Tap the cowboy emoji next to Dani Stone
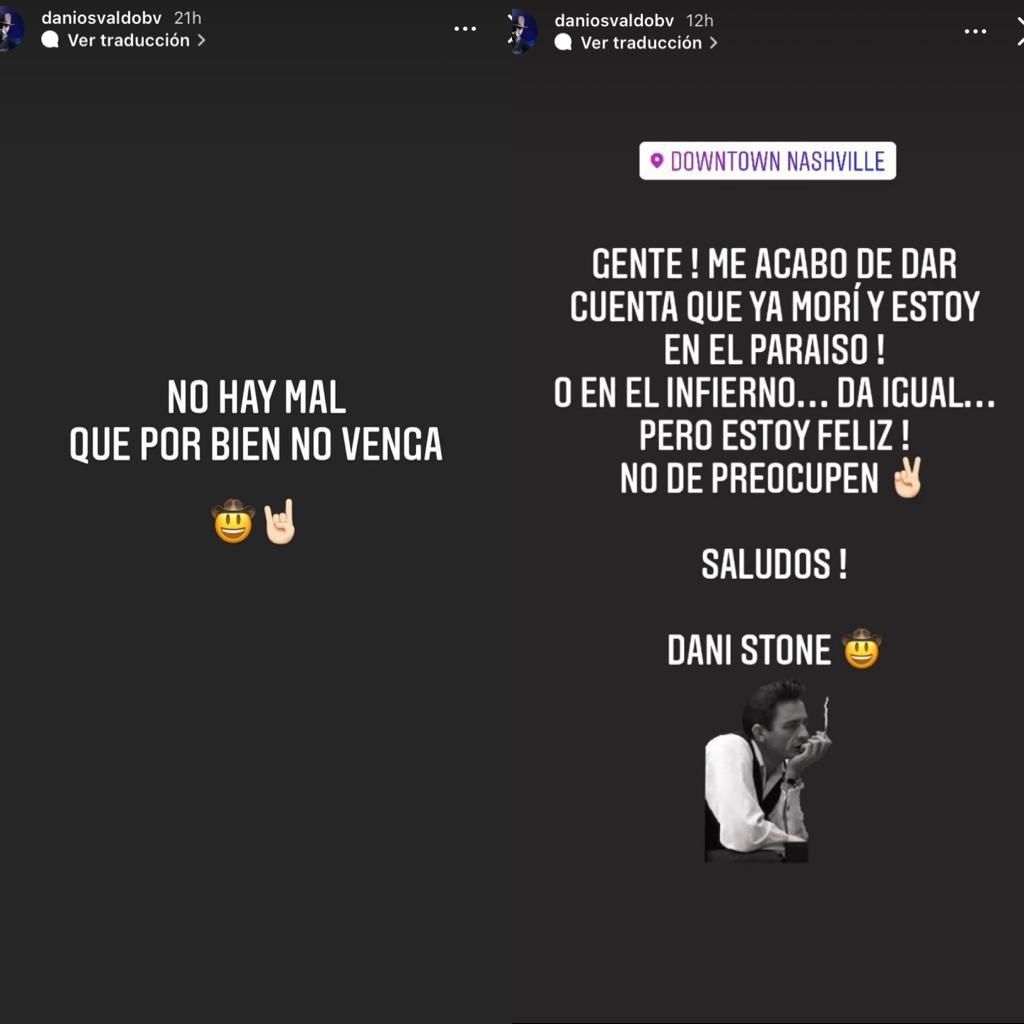1024x1024 pixels. click(861, 648)
